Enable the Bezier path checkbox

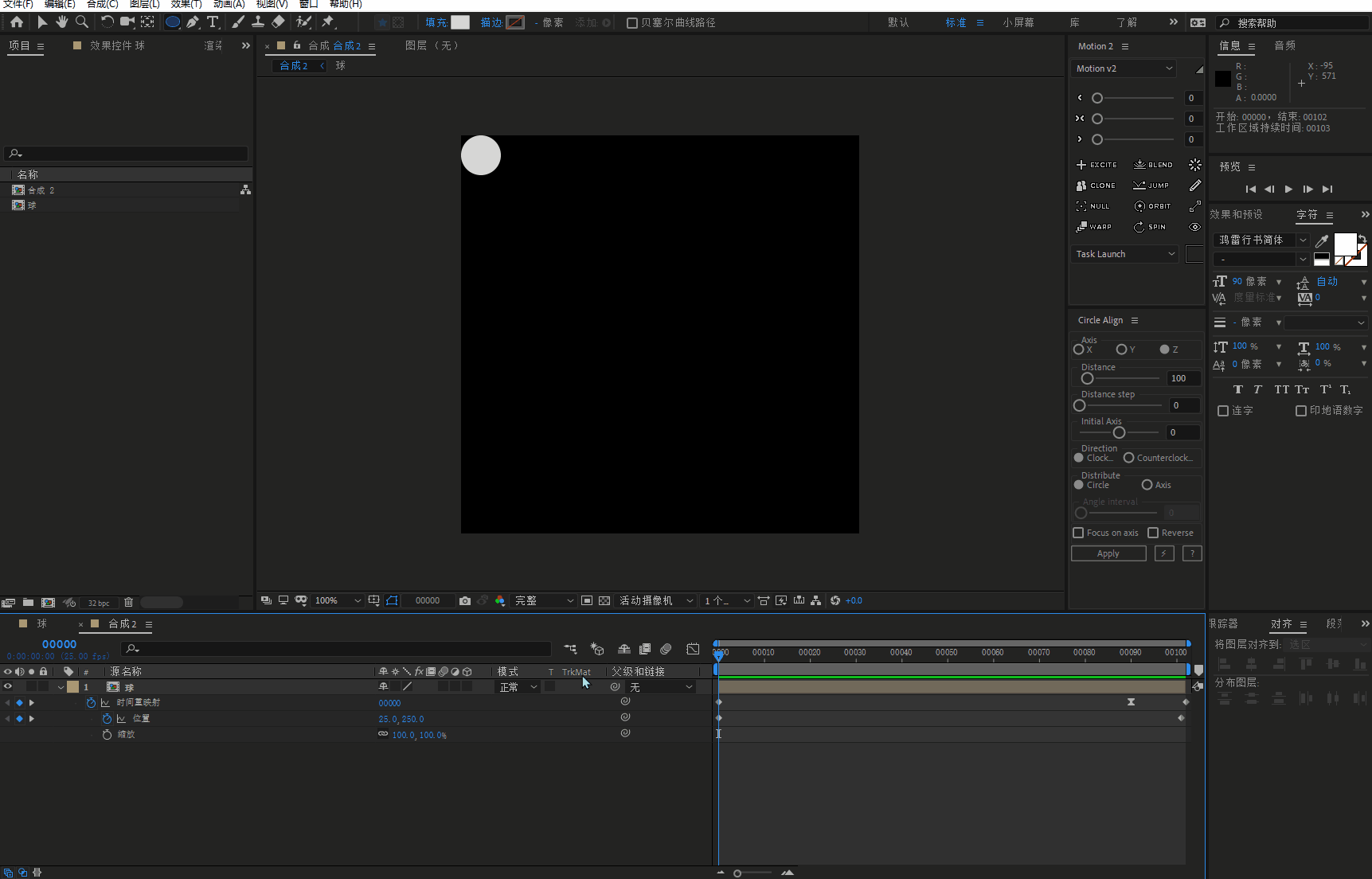click(632, 23)
